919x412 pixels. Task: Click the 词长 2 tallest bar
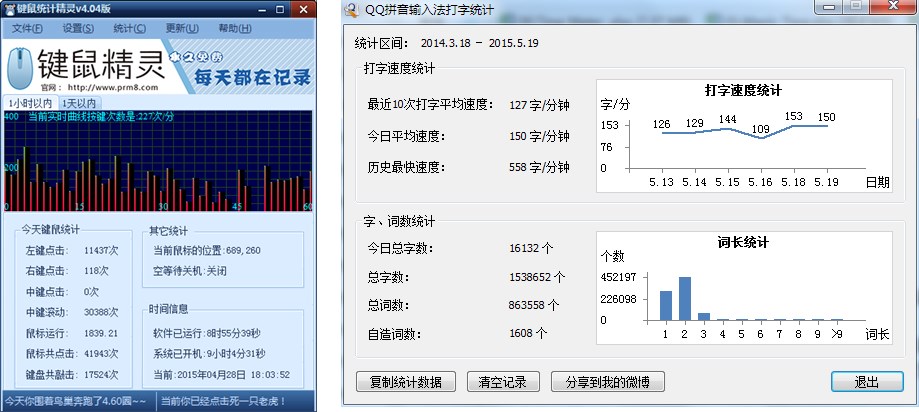click(x=685, y=298)
